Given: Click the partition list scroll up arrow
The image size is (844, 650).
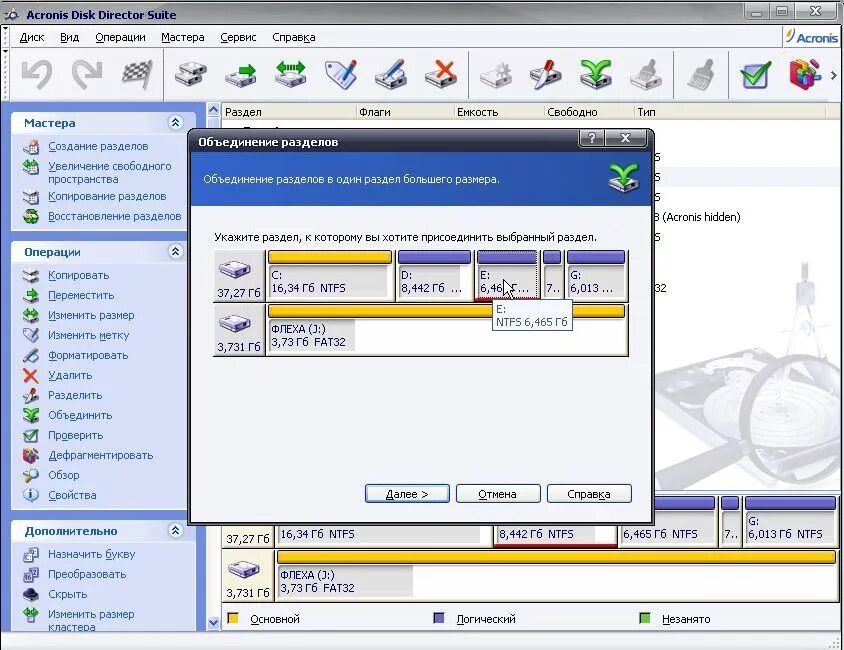Looking at the screenshot, I should (x=214, y=110).
